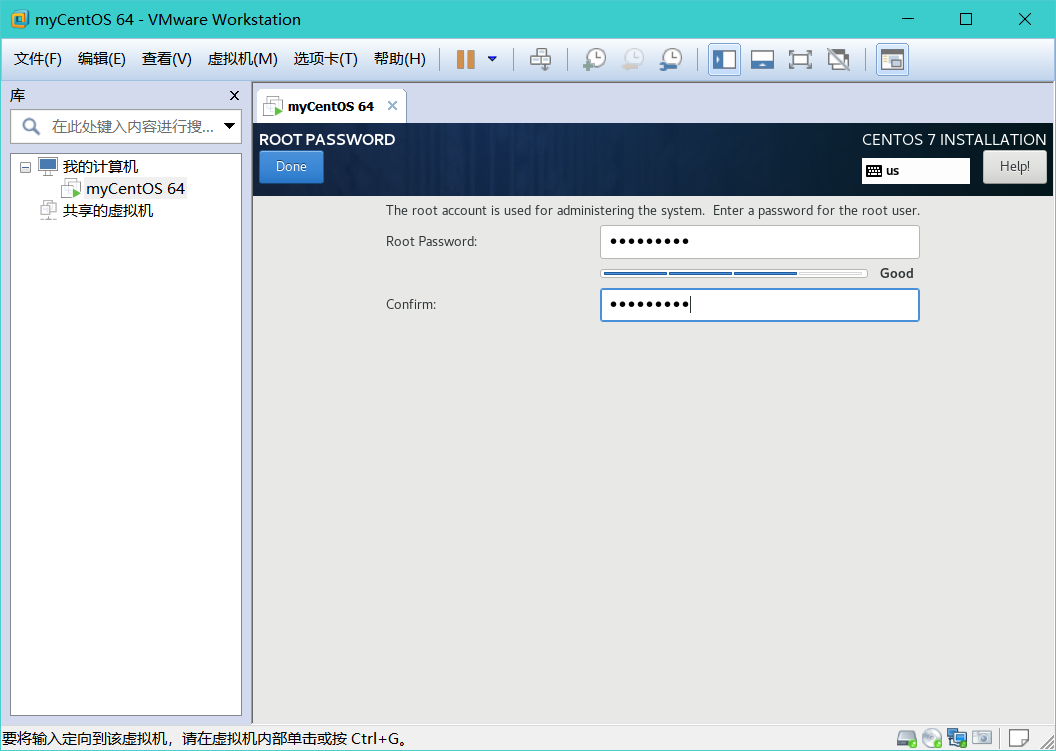This screenshot has height=751, width=1056.
Task: Switch to Unity mode icon
Action: pyautogui.click(x=838, y=59)
